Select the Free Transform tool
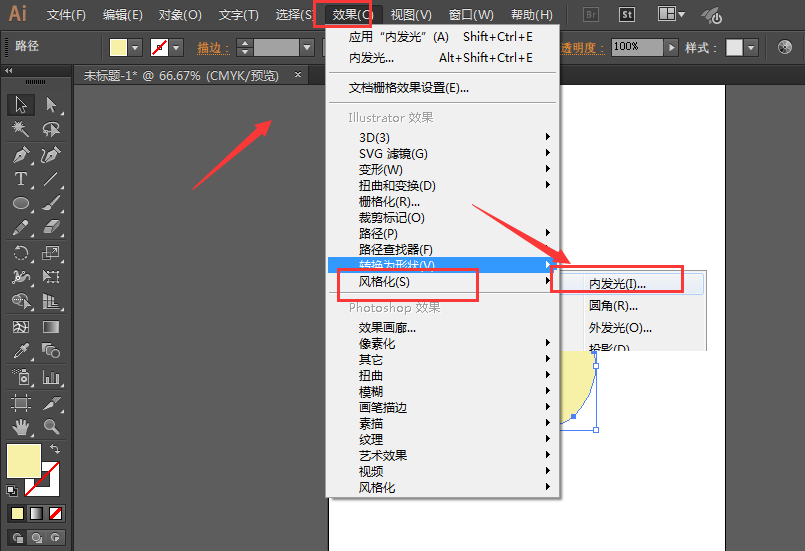Screen dimensions: 805x551 (x=51, y=277)
